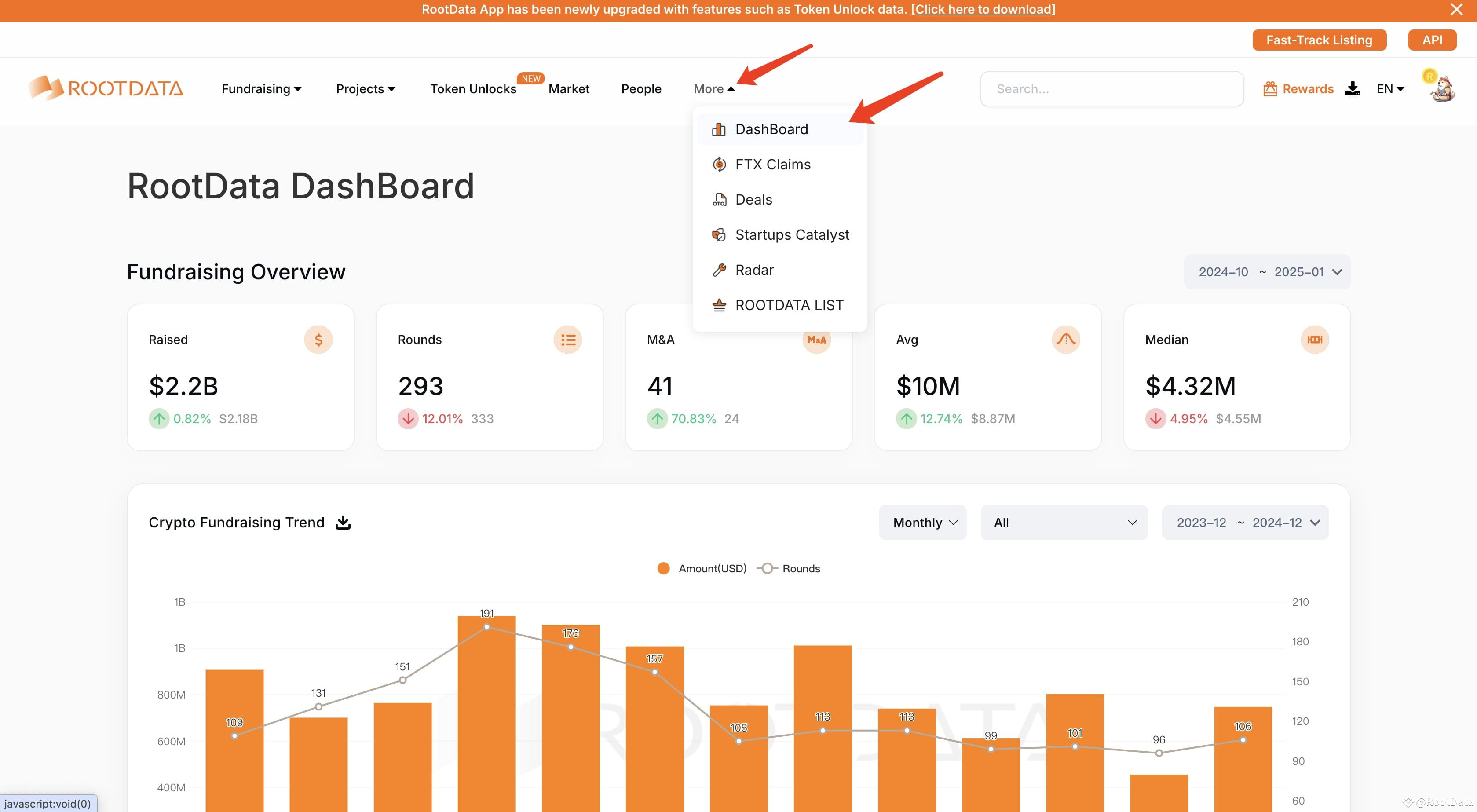Expand the EN language dropdown

tap(1390, 88)
